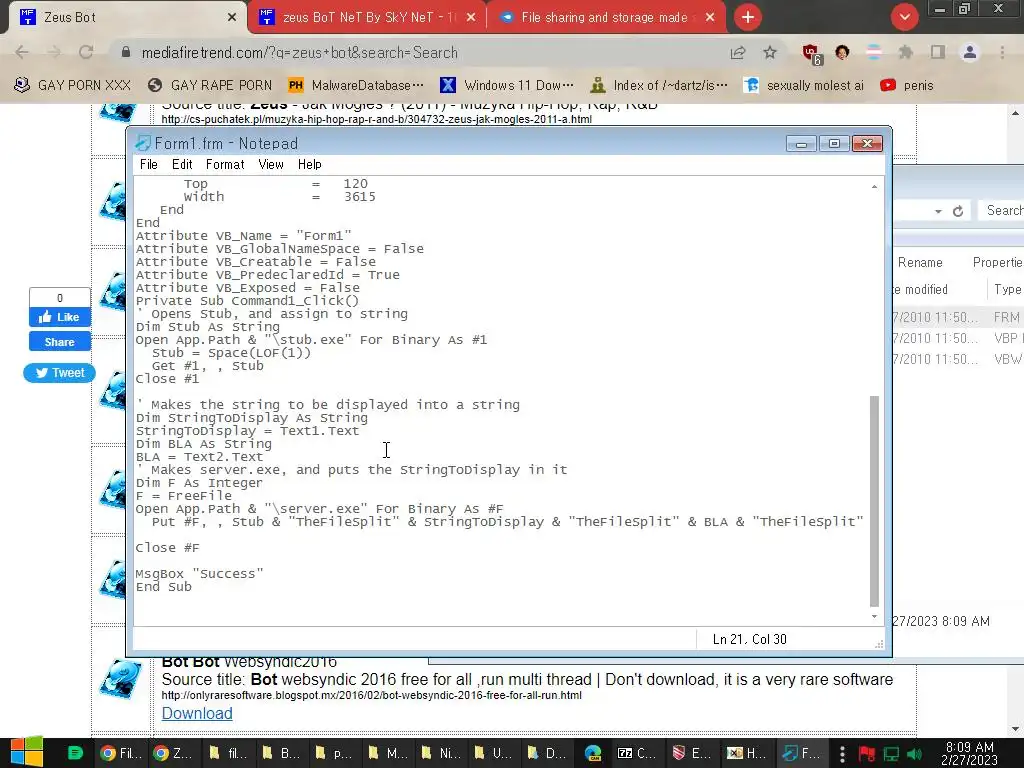This screenshot has width=1024, height=768.
Task: Click the Facebook Share button
Action: tap(59, 342)
